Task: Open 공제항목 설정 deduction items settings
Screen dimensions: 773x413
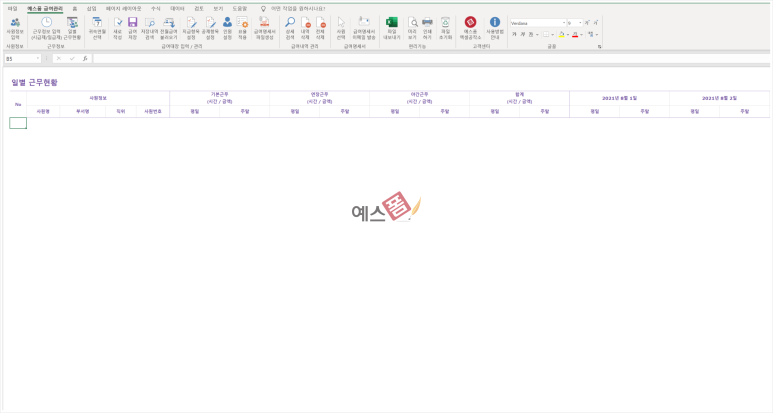Action: coord(210,29)
